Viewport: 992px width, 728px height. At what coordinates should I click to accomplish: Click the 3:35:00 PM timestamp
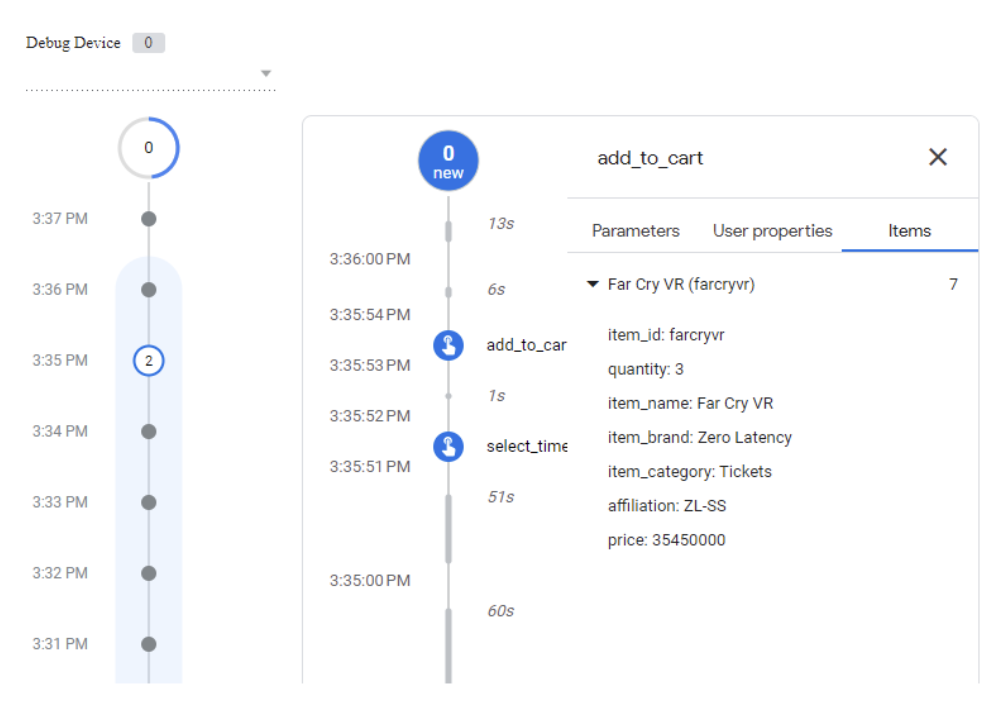point(369,580)
